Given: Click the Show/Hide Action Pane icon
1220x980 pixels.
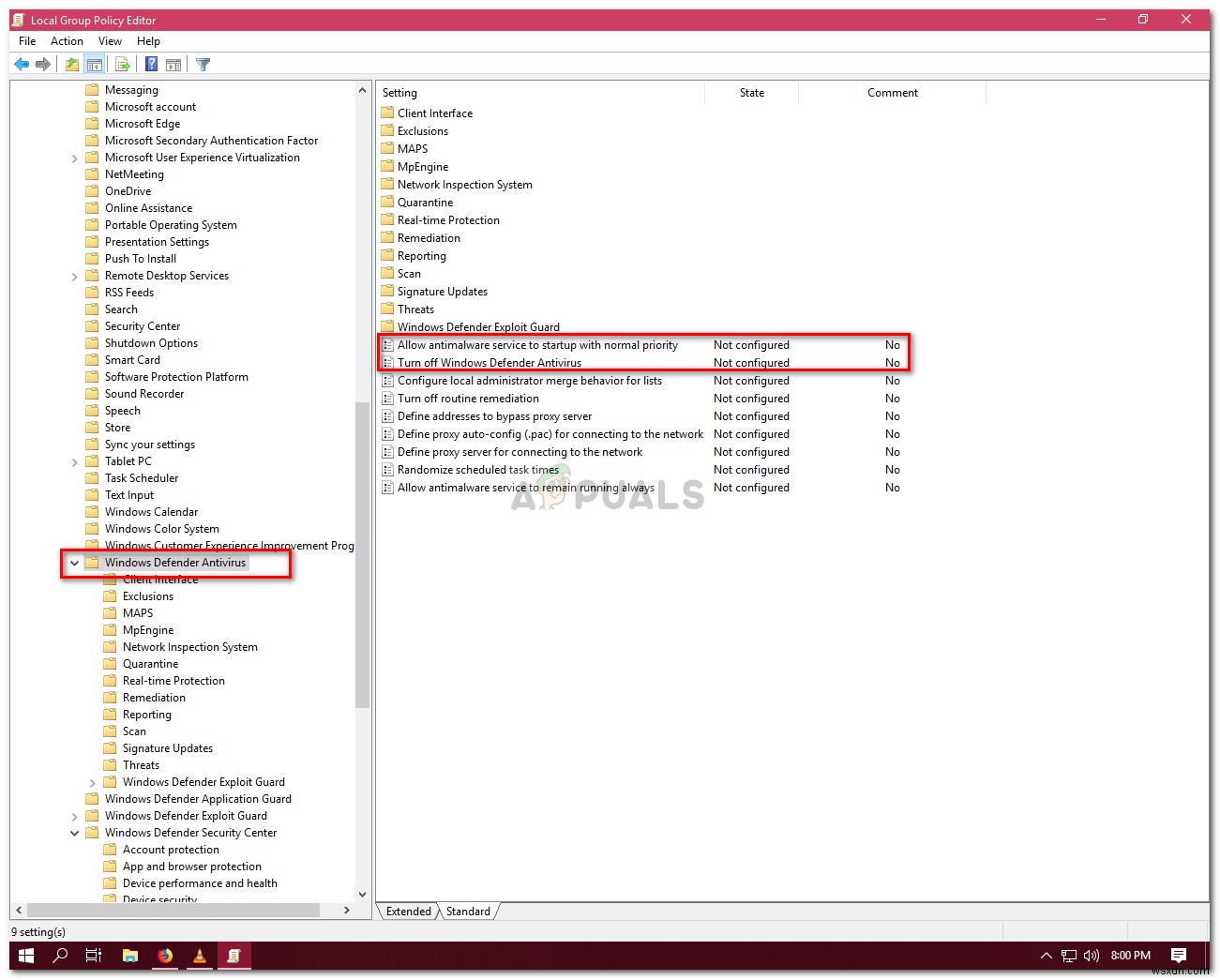Looking at the screenshot, I should point(174,64).
